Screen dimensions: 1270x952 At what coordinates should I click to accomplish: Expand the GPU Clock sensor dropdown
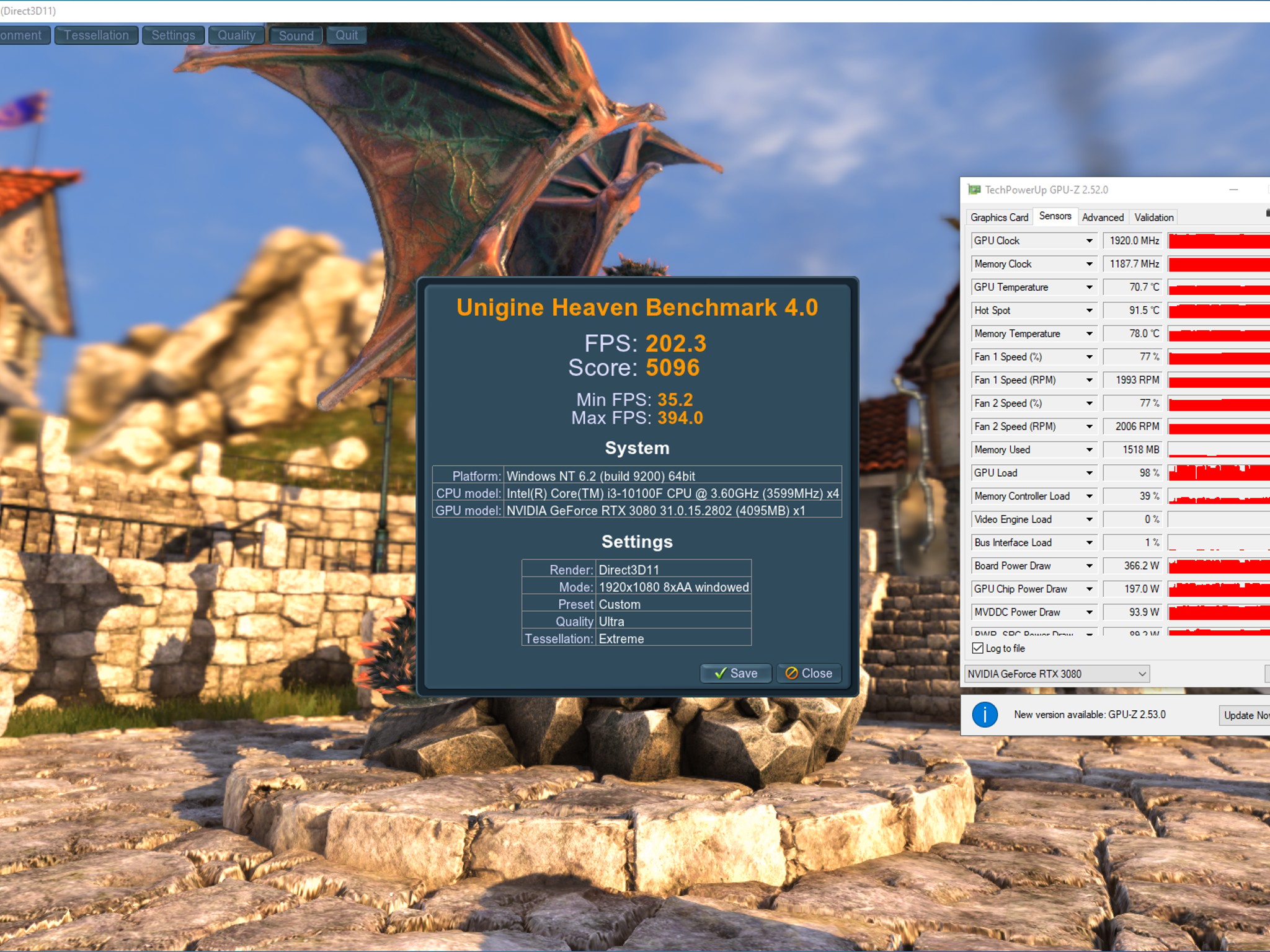(x=1090, y=240)
